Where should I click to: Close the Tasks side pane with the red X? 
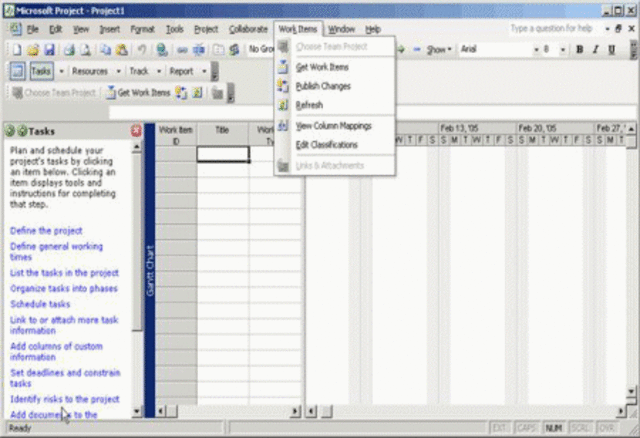click(x=136, y=131)
